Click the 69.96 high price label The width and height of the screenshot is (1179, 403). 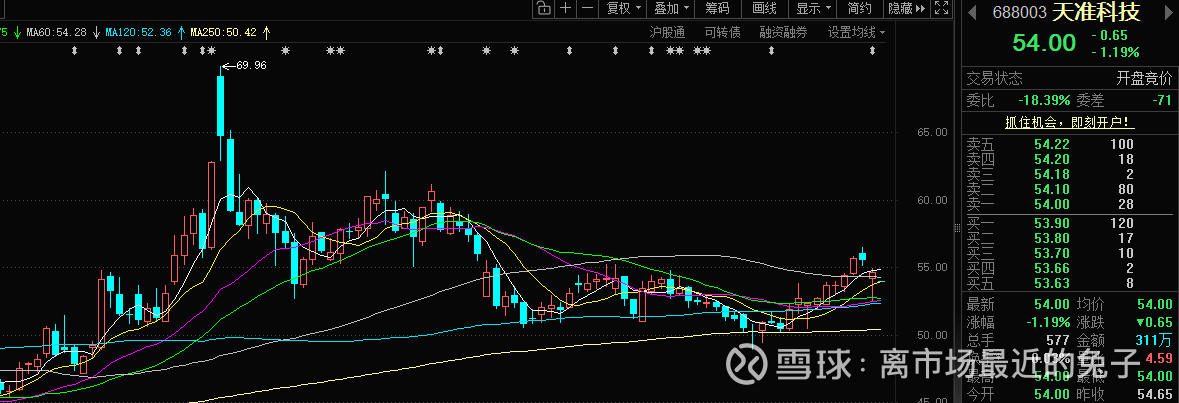[x=250, y=65]
